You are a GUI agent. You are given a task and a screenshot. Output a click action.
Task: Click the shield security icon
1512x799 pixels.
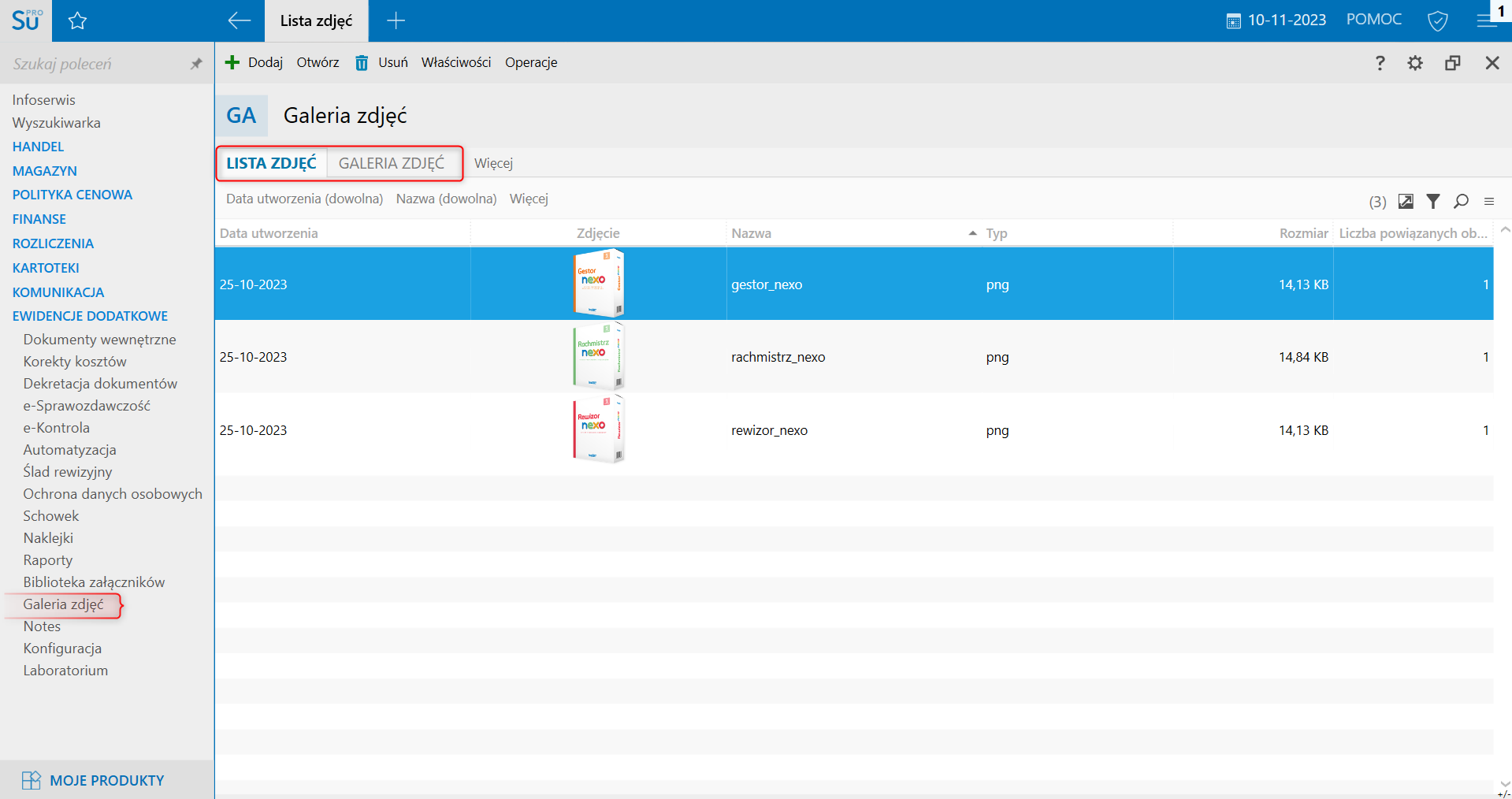1438,21
